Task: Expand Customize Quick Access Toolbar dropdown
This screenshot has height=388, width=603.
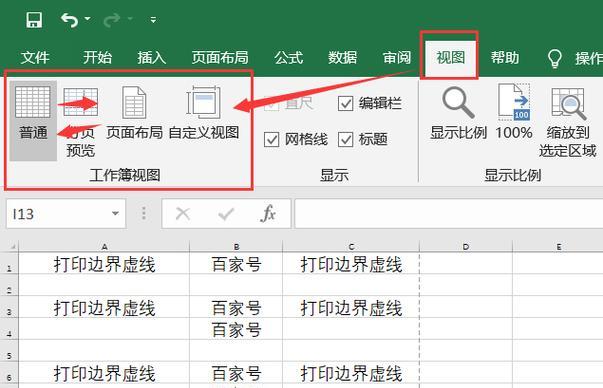Action: pos(153,20)
